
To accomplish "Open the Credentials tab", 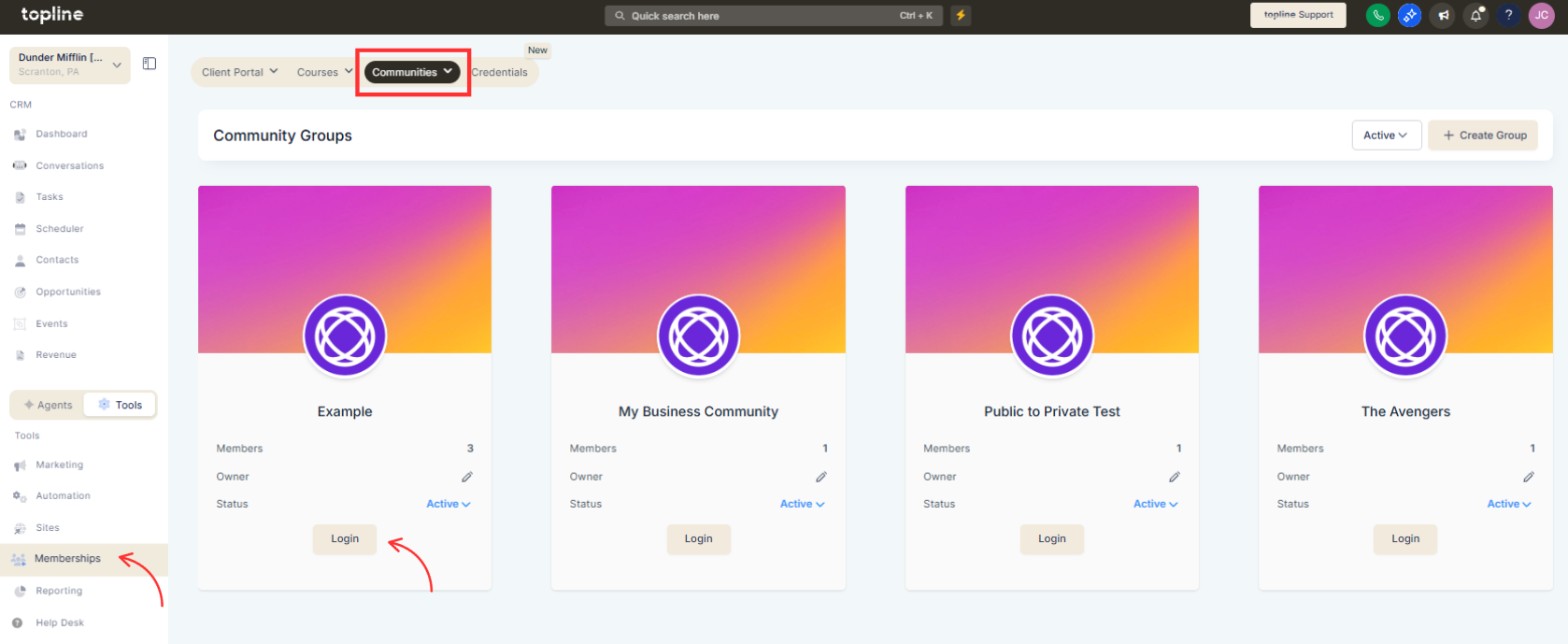I will [x=500, y=72].
